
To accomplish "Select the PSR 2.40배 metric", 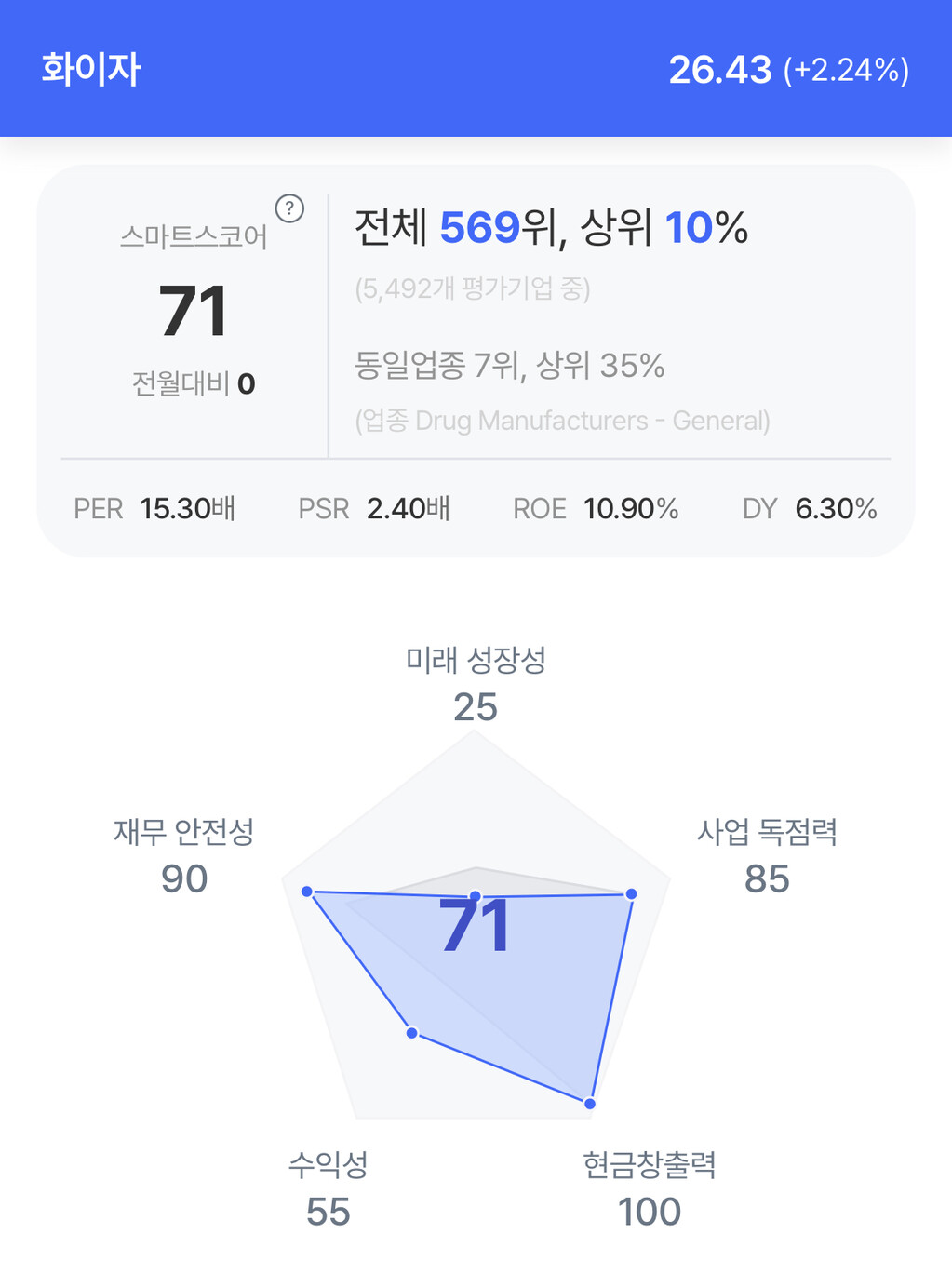I will [x=374, y=509].
